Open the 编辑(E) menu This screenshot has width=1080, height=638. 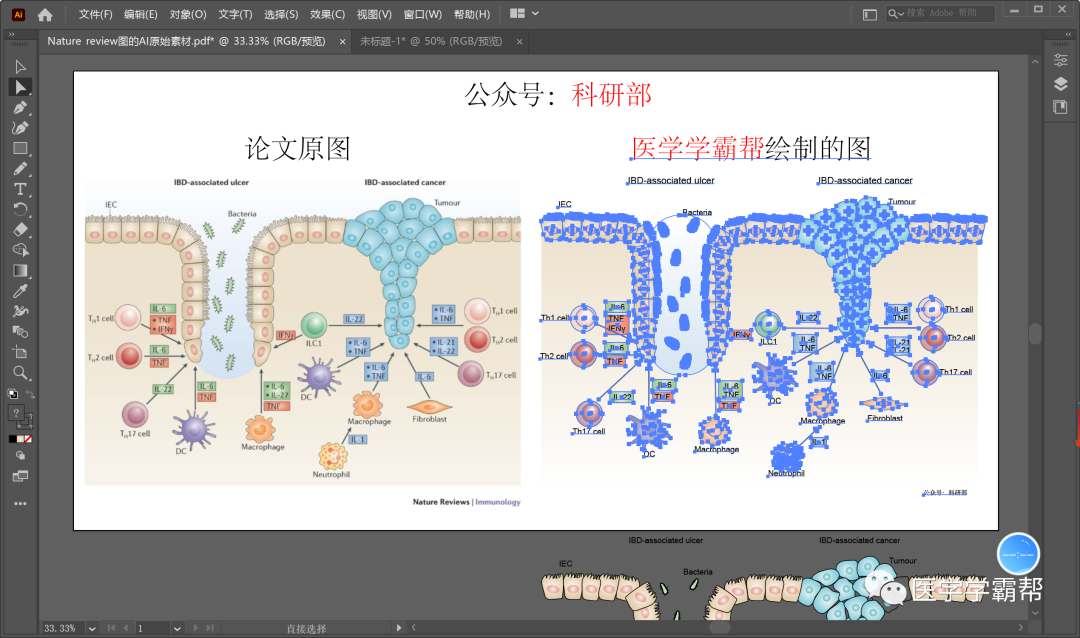[x=141, y=14]
